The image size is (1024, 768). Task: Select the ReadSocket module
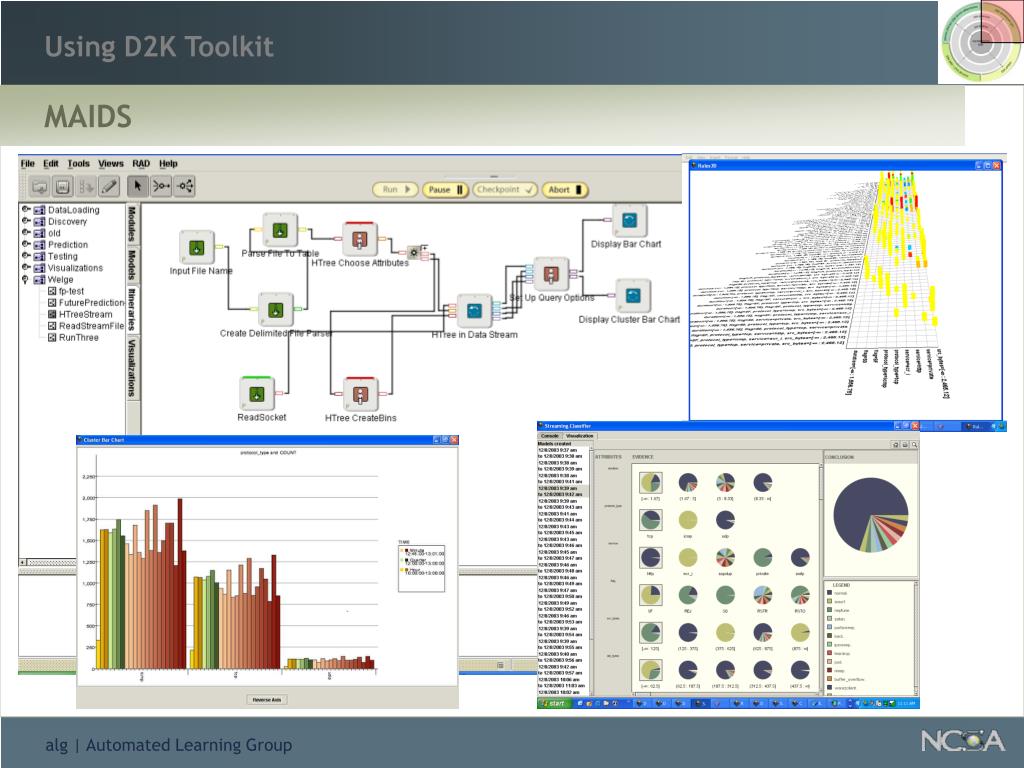point(257,394)
